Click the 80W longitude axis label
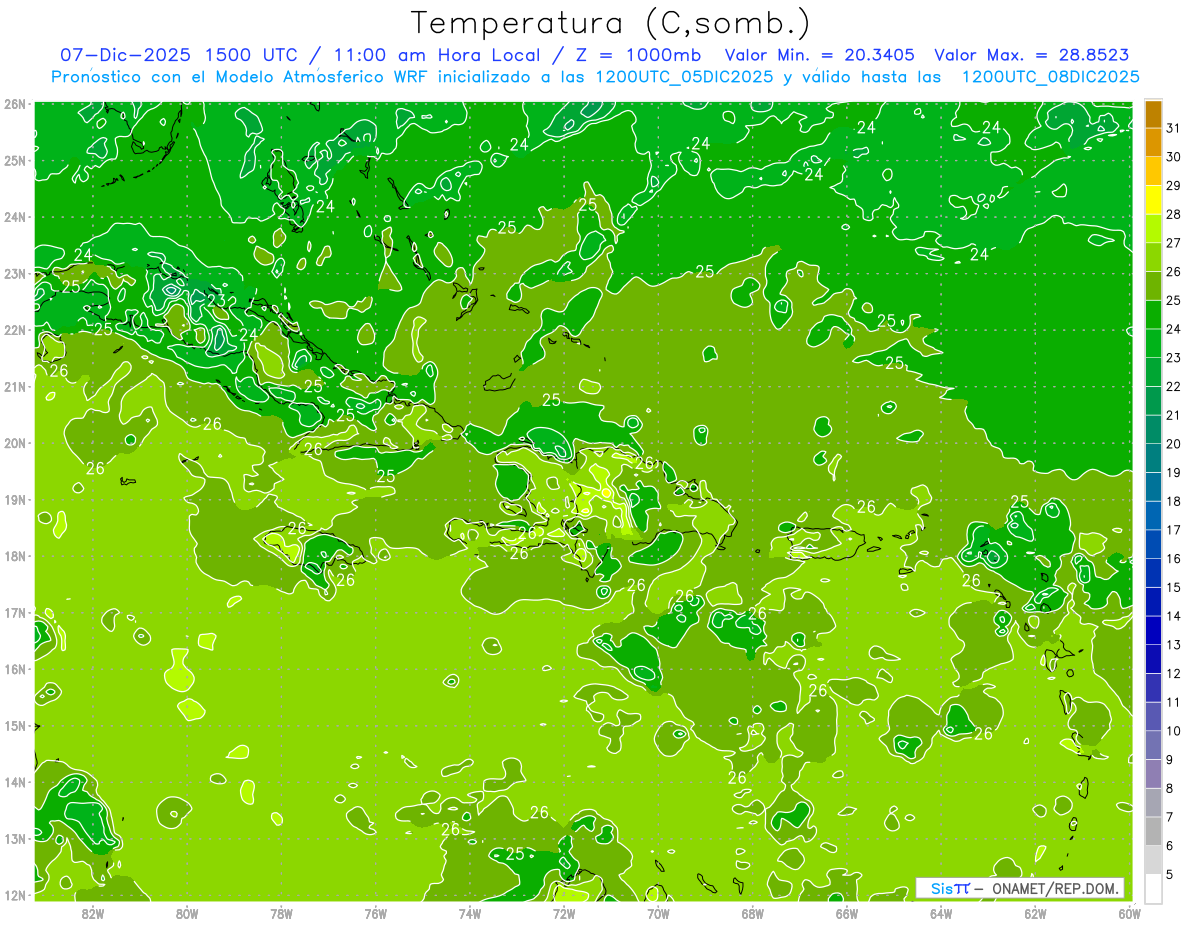This screenshot has width=1200, height=927. pyautogui.click(x=187, y=913)
